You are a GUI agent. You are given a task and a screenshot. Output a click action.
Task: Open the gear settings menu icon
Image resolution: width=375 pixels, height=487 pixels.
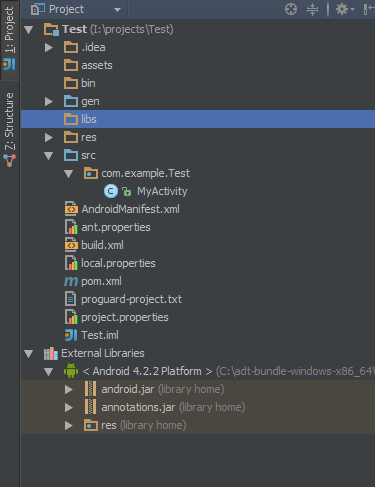tap(344, 9)
